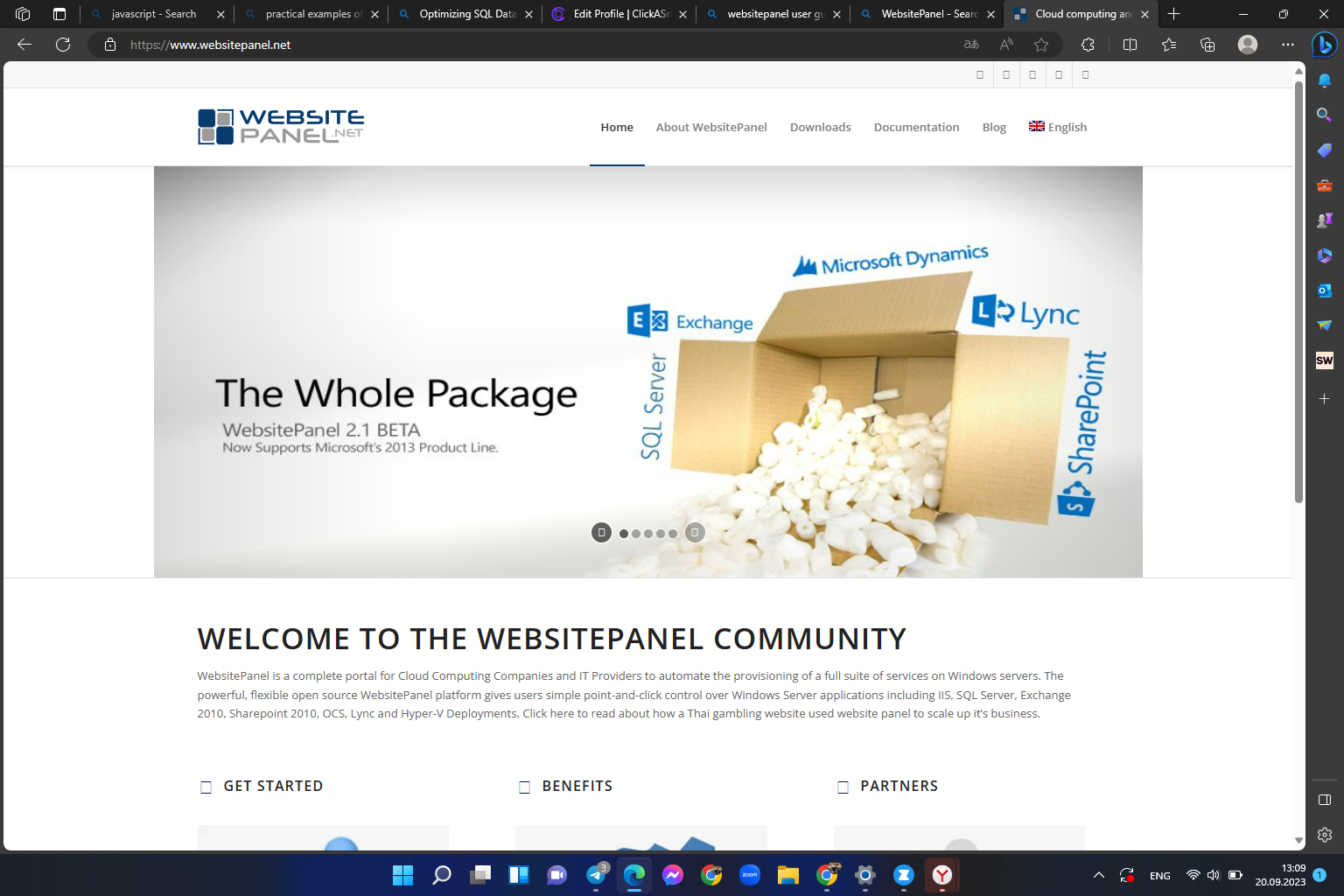Open the translate page option
Image resolution: width=1344 pixels, height=896 pixels.
[971, 45]
